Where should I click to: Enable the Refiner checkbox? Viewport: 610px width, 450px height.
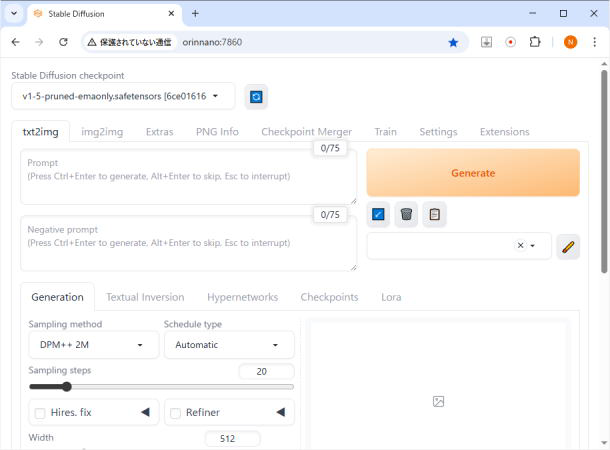[x=175, y=413]
